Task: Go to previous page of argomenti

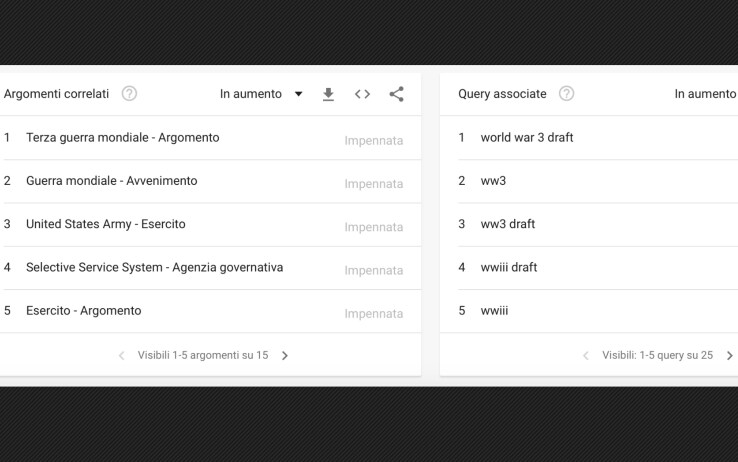Action: click(121, 356)
